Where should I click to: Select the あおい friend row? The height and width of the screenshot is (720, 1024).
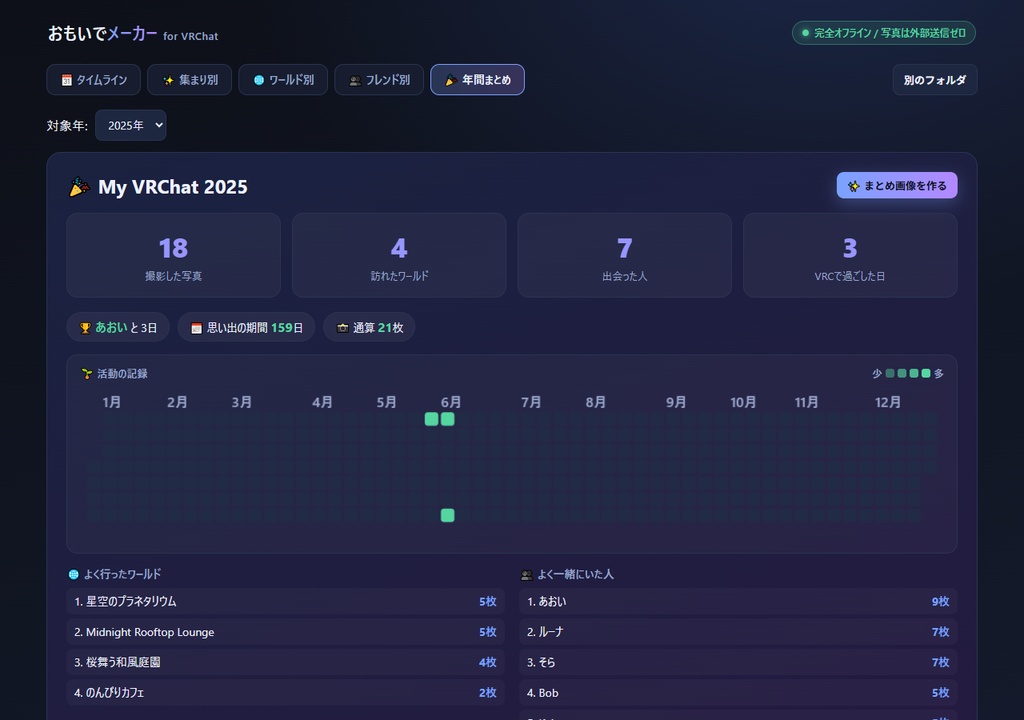(738, 602)
